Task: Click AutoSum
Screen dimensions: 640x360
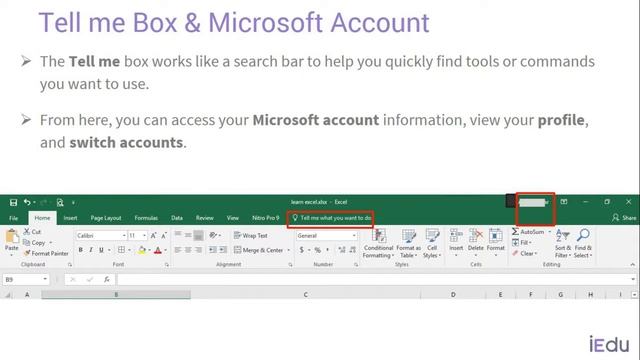Action: click(x=528, y=232)
